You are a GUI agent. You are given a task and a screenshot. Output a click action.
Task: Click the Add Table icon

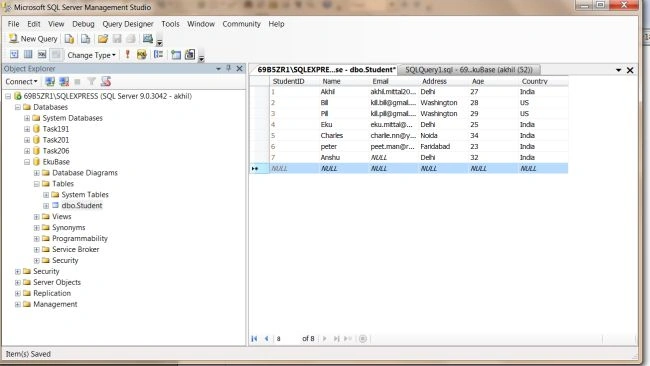coord(176,55)
